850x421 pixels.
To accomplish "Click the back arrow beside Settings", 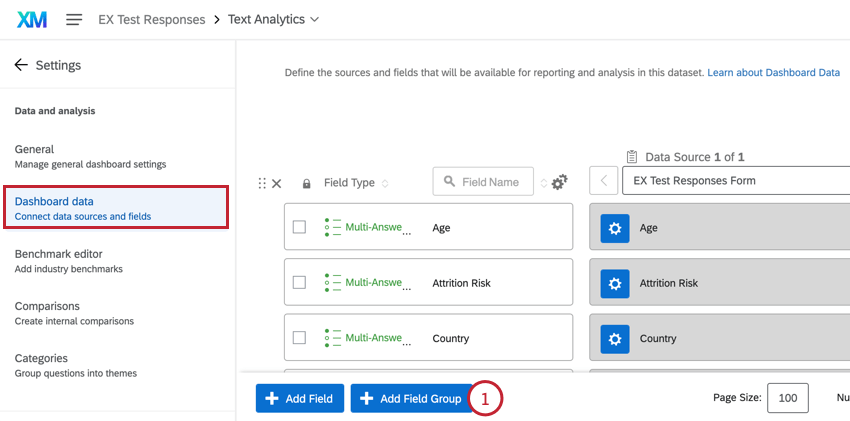I will pos(21,65).
